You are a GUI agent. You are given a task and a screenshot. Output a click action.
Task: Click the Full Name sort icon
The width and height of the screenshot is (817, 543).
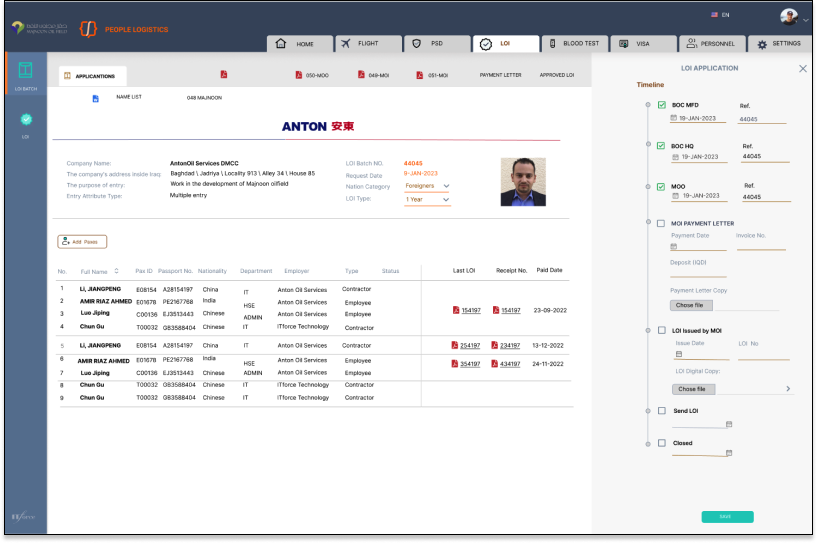click(x=115, y=270)
